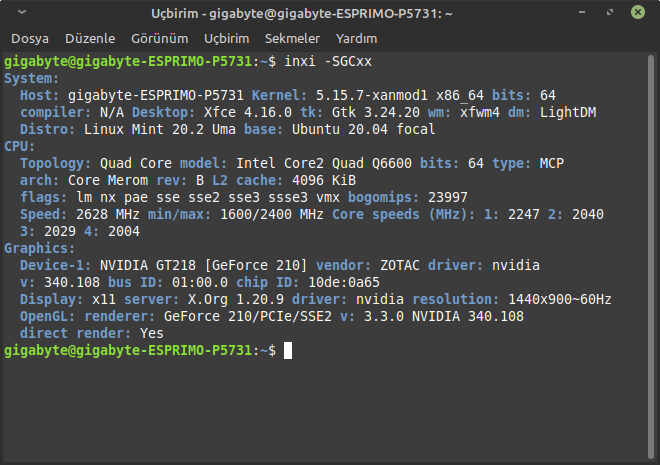Click the text 'Gtk 3.24.20'
660x465 pixels.
376,112
